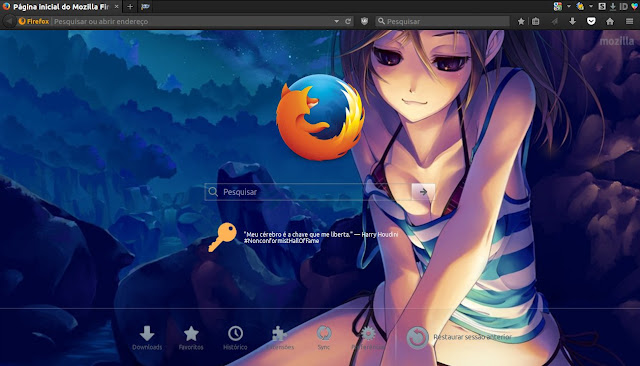Viewport: 640px width, 366px height.
Task: Click the paper-plane share icon
Action: pyautogui.click(x=554, y=21)
